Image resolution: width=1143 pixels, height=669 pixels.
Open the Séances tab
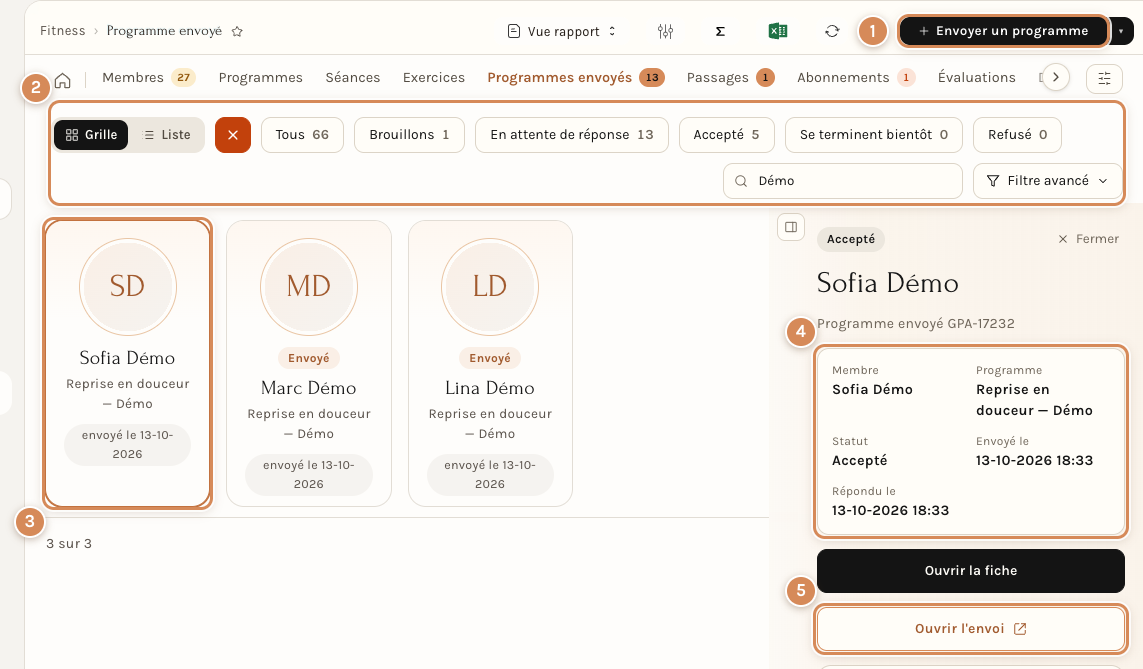353,77
